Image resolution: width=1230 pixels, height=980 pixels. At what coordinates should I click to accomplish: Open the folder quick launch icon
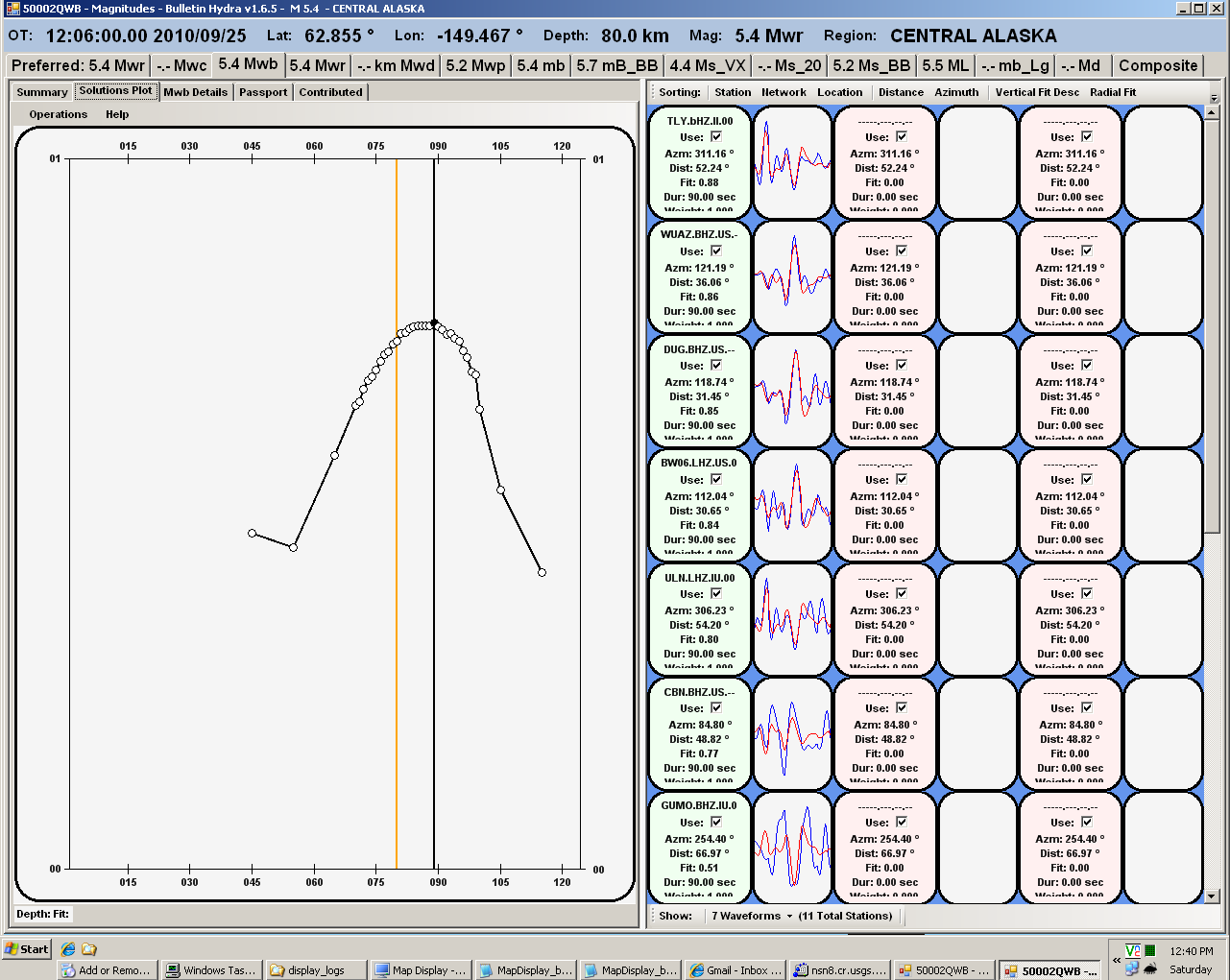pos(89,949)
